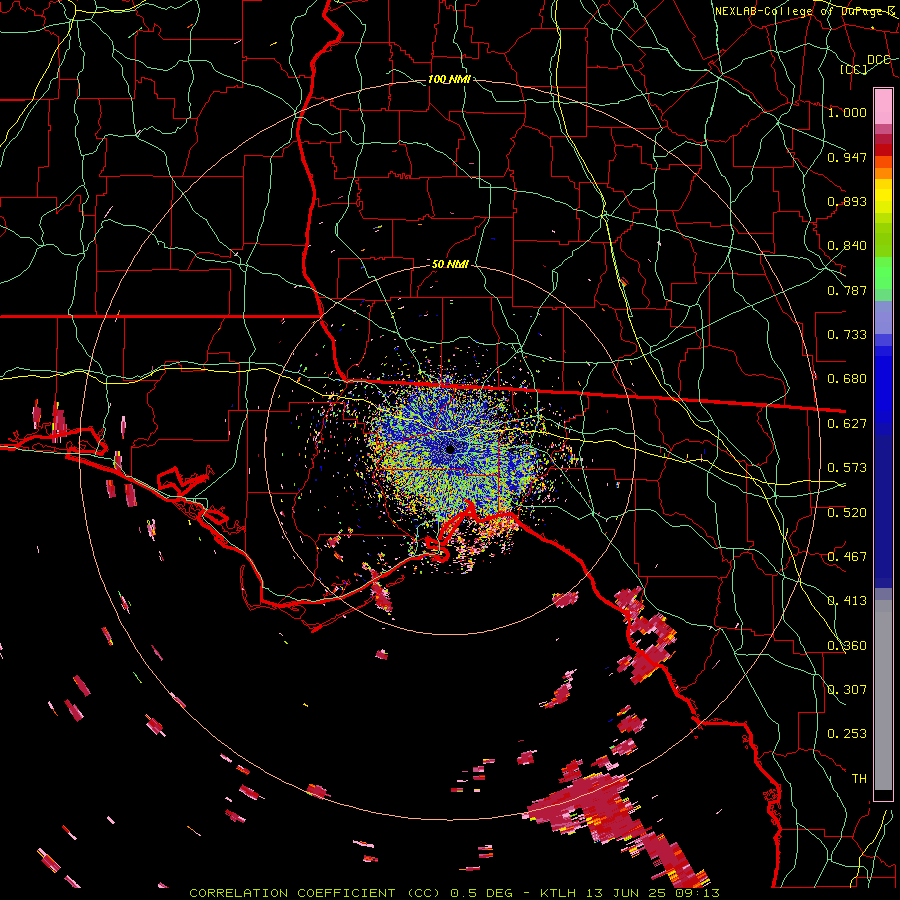Click the 0.360 scale value
The image size is (900, 900).
point(847,646)
